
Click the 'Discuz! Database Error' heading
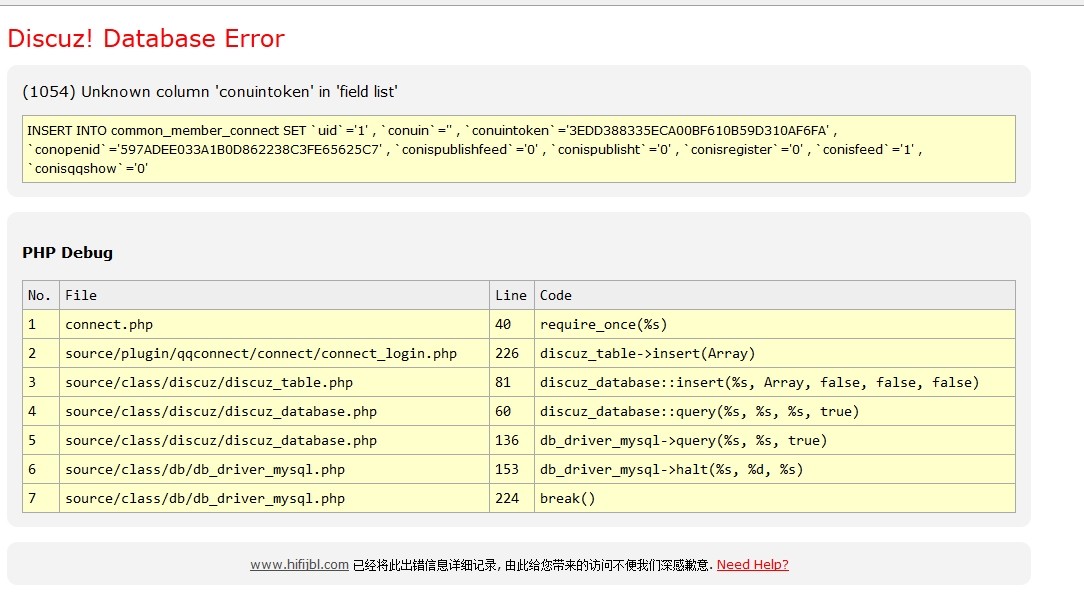pos(146,39)
